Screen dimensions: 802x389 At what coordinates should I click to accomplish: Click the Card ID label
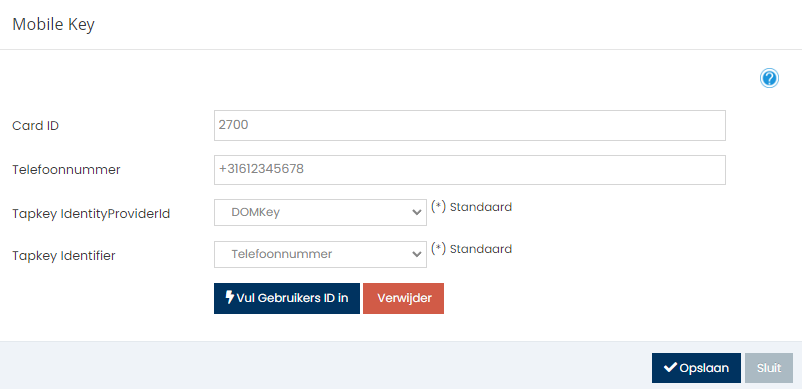pyautogui.click(x=35, y=126)
